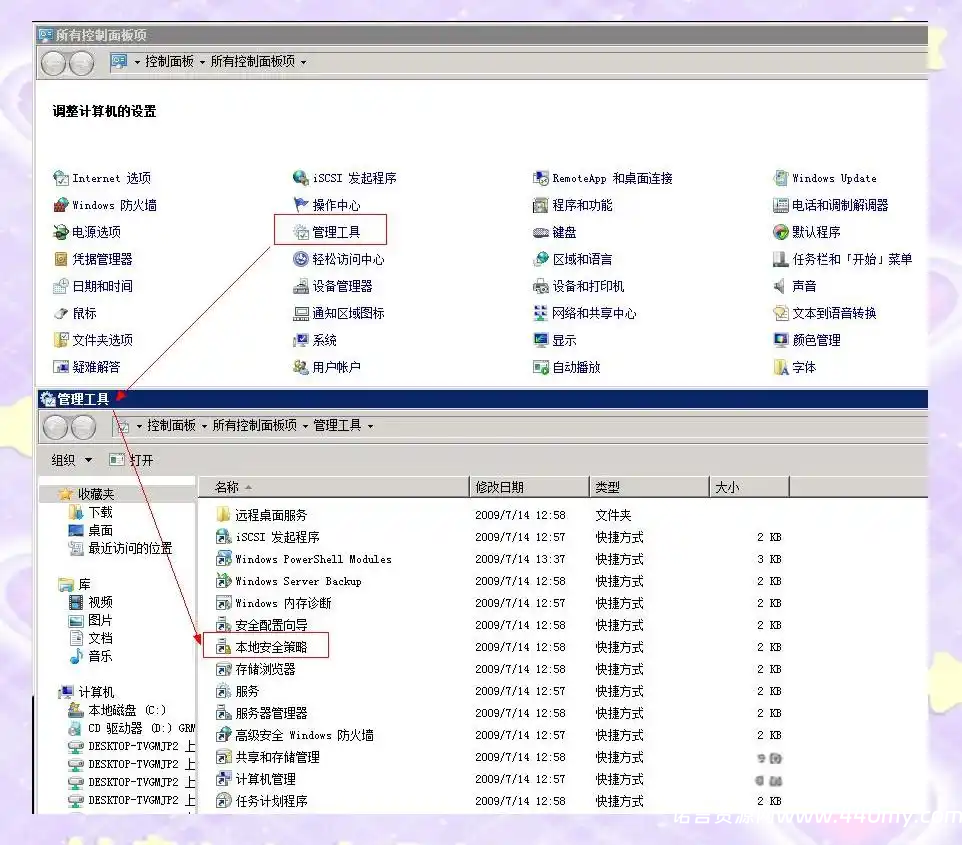Click the Windows 防火墙 icon

pos(61,206)
